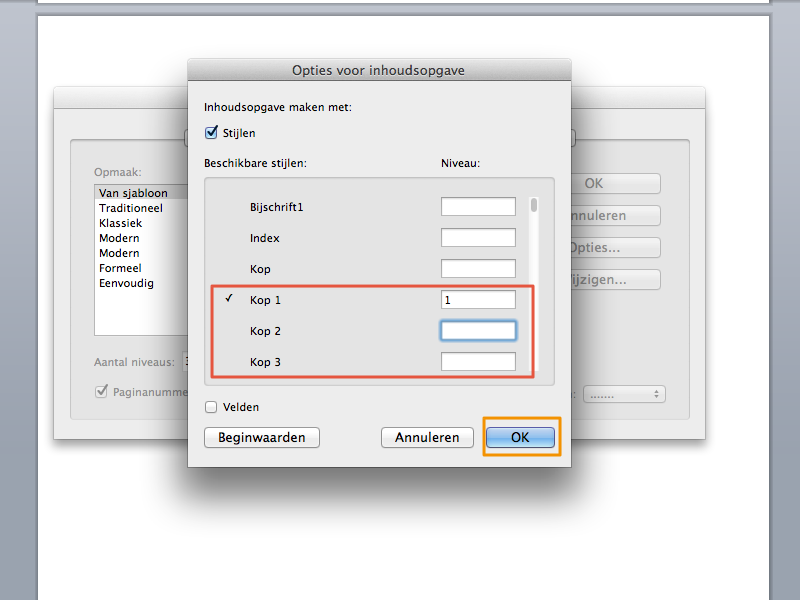Screen dimensions: 800x600
Task: Open the tab leader dropdown behind
Action: point(624,394)
